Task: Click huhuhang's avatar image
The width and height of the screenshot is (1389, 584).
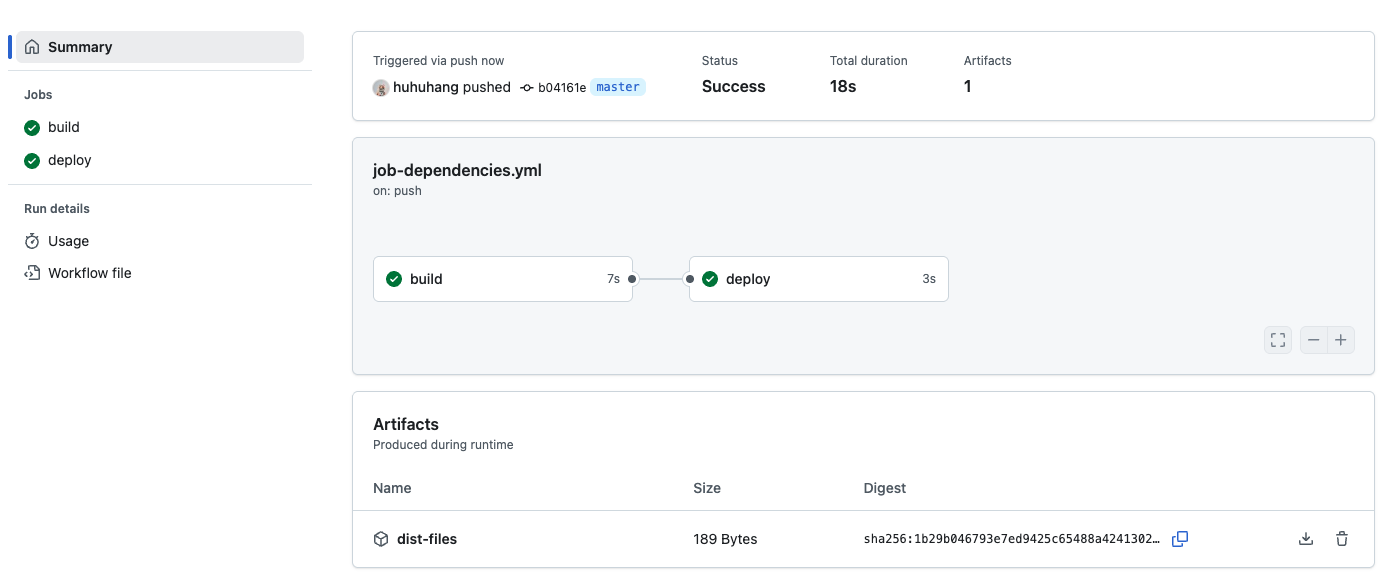Action: [x=380, y=88]
